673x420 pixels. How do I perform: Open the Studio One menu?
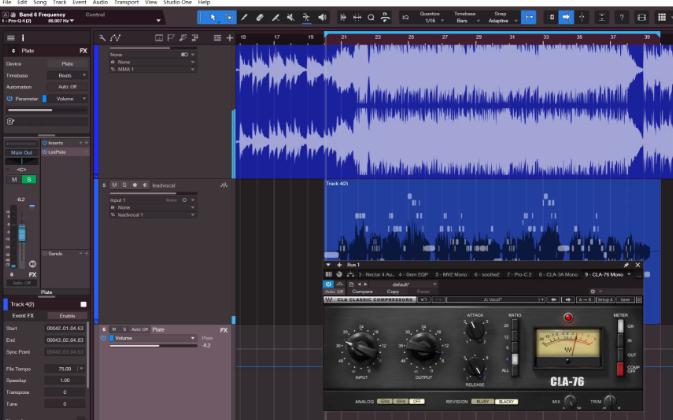(x=177, y=3)
